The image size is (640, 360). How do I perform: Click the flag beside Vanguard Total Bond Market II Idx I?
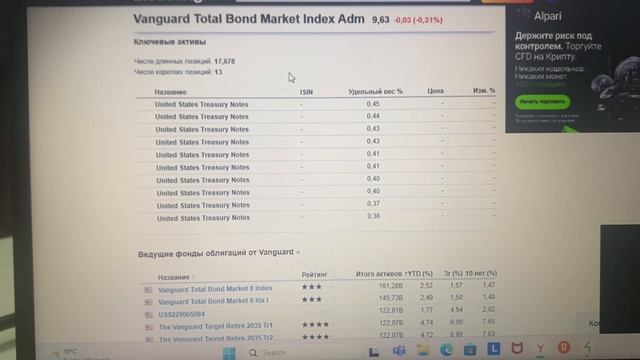149,302
